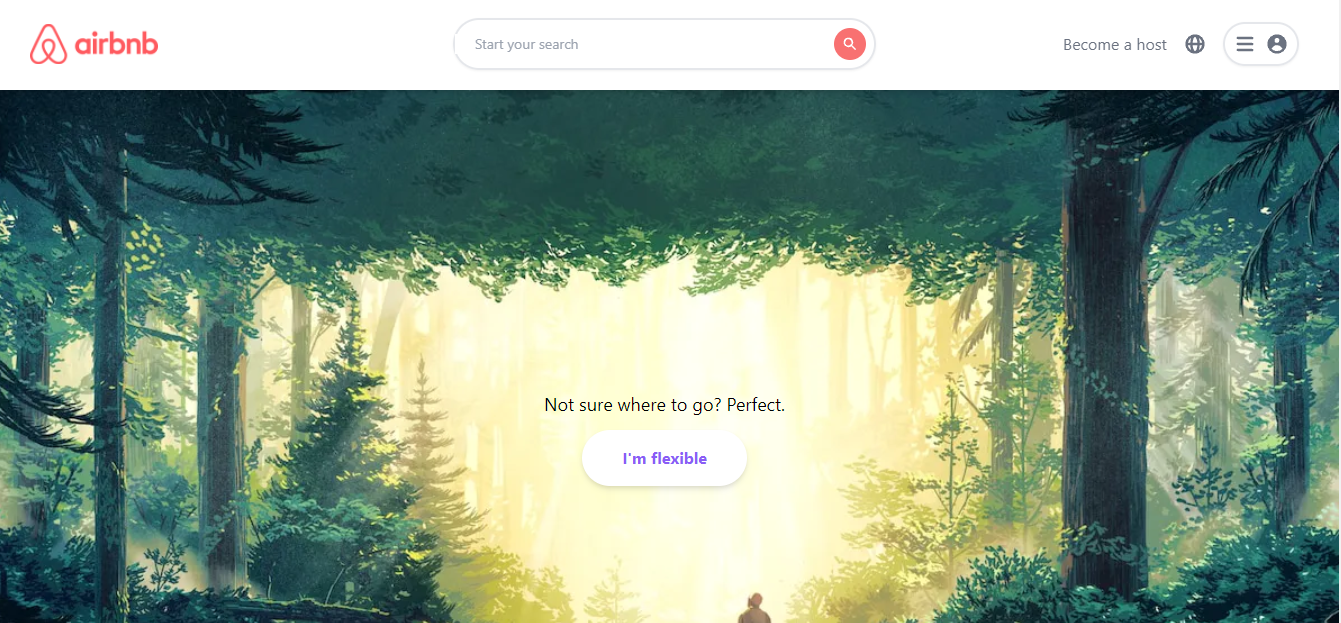Click the "I'm flexible" button
The image size is (1341, 623).
pyautogui.click(x=664, y=458)
